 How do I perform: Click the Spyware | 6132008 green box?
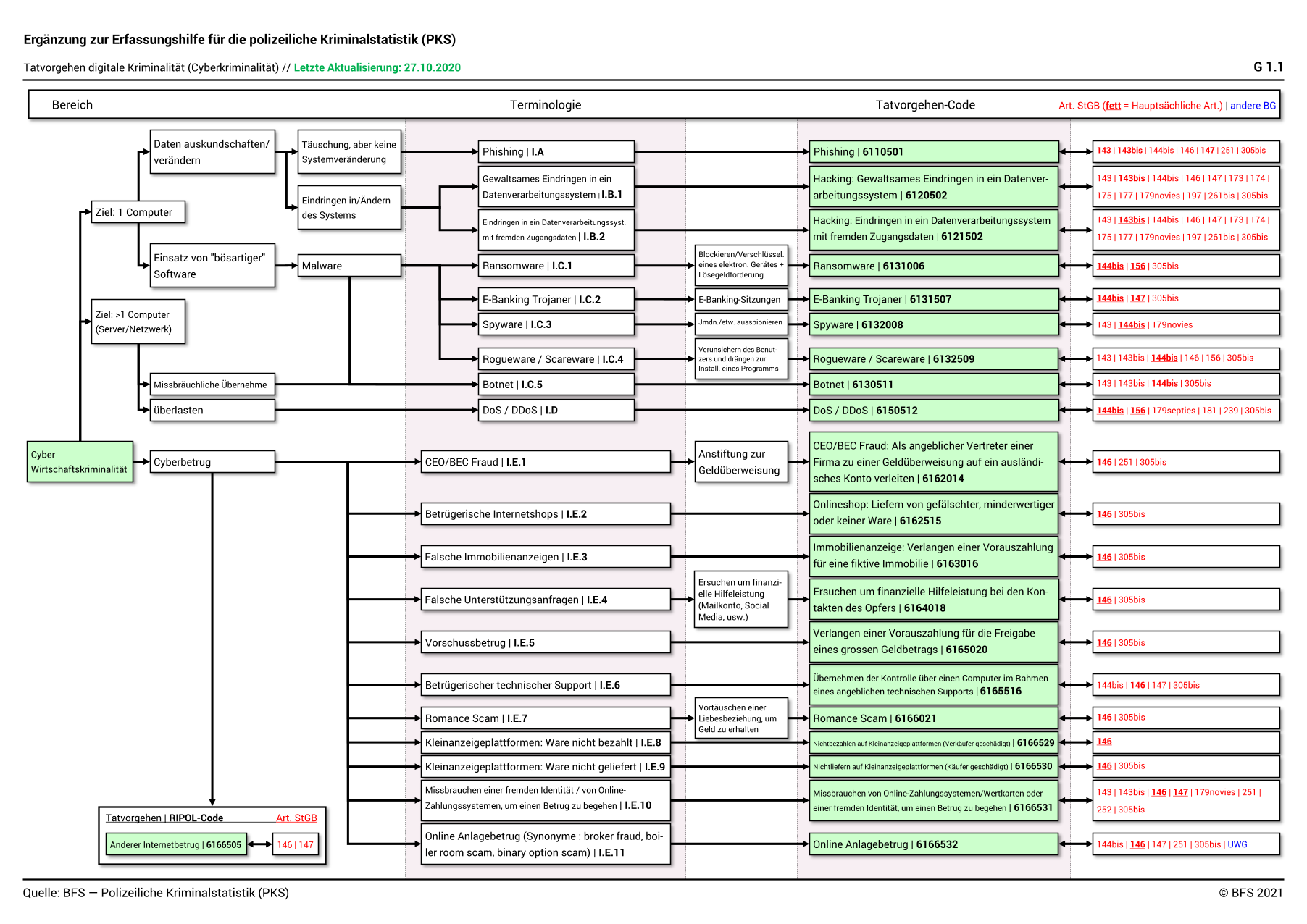[932, 325]
